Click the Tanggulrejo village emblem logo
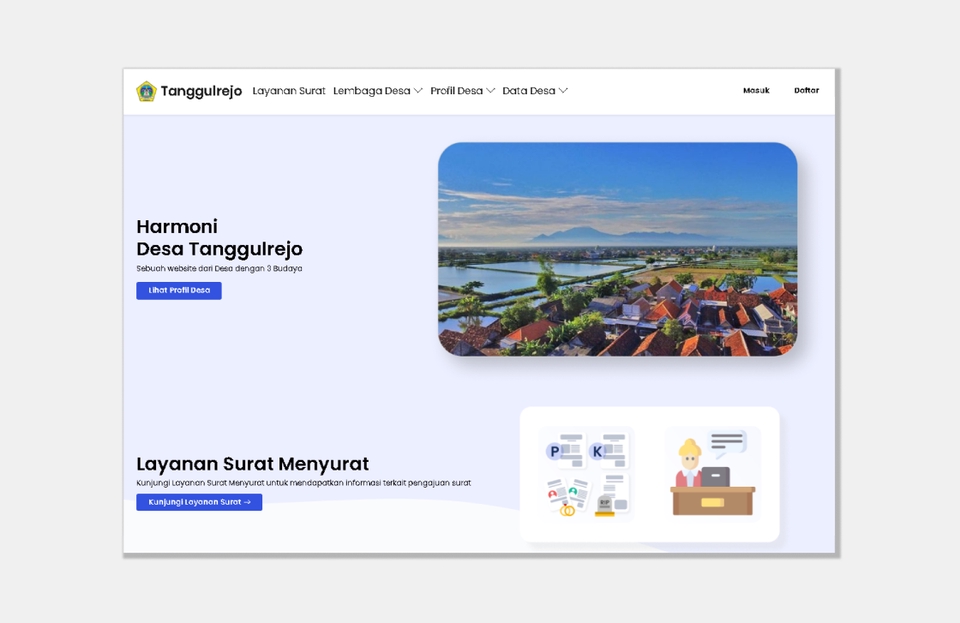Image resolution: width=960 pixels, height=623 pixels. coord(146,91)
